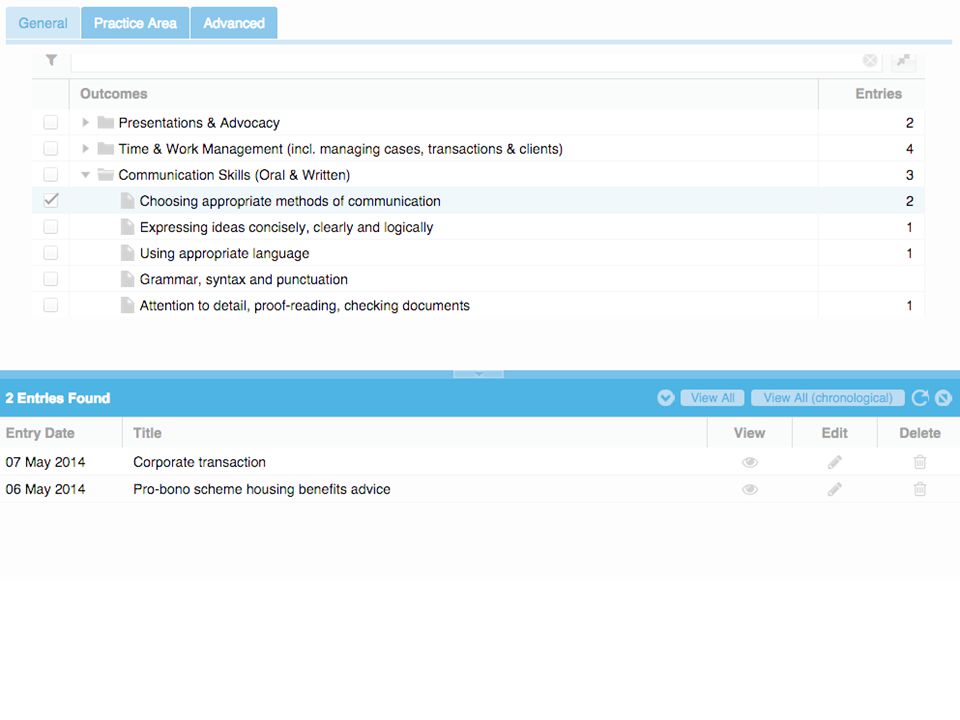
Task: Select the Presentations & Advocacy row label
Action: click(x=199, y=123)
